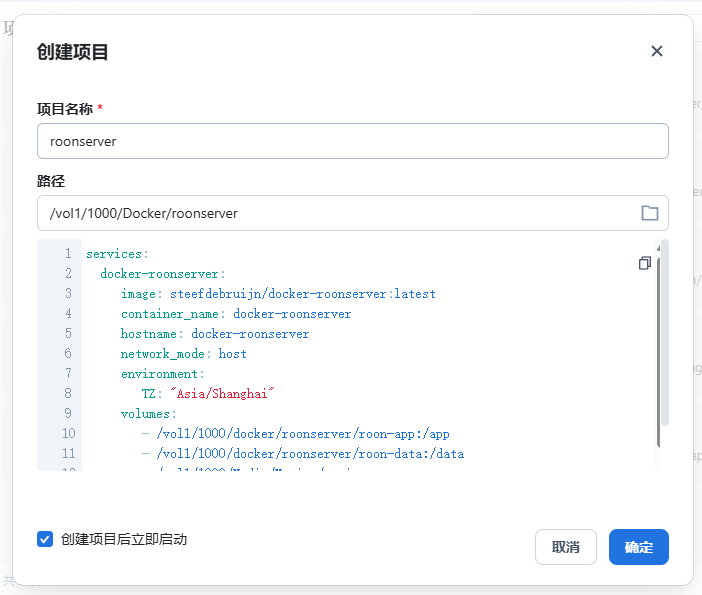Open folder browser for path
This screenshot has height=595, width=702.
pos(650,213)
